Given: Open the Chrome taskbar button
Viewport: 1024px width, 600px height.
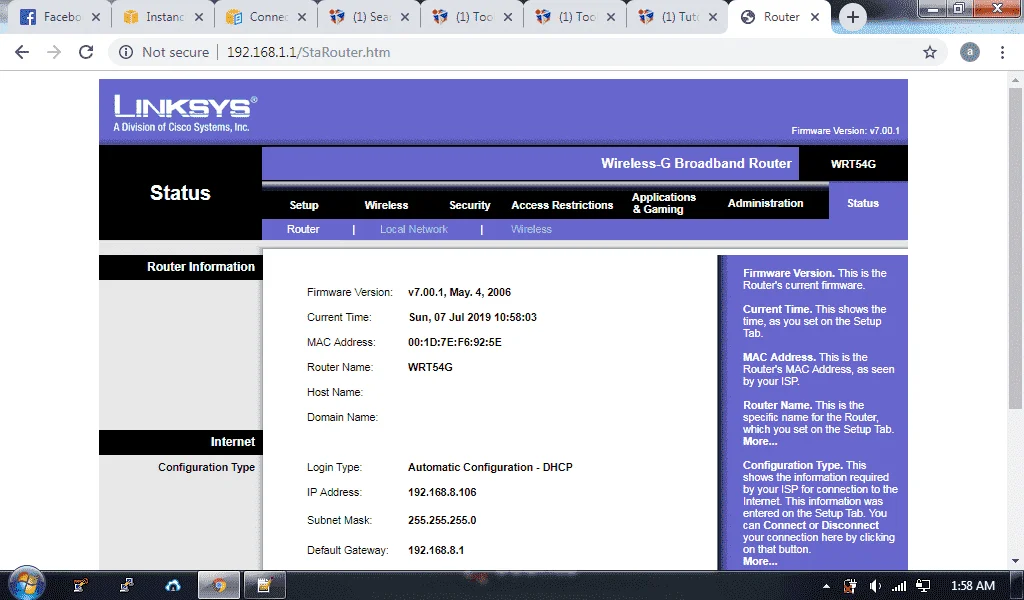Looking at the screenshot, I should [x=219, y=586].
